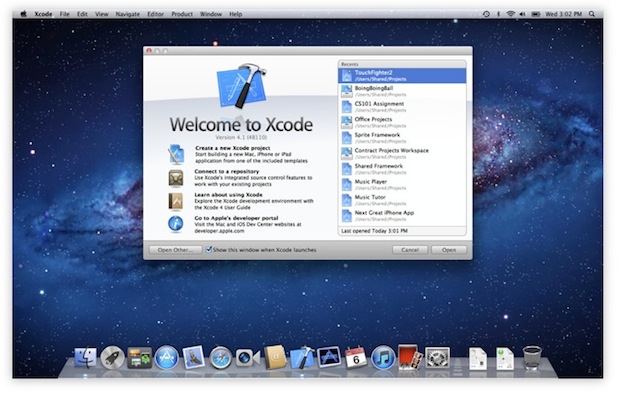Image resolution: width=620 pixels, height=394 pixels.
Task: Select Sprite Framework recent project
Action: (402, 138)
